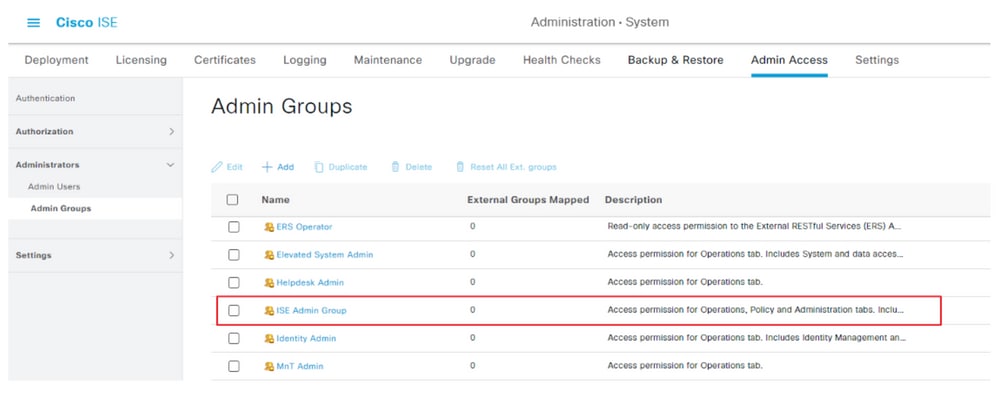Click the Delete trash icon

pyautogui.click(x=395, y=167)
